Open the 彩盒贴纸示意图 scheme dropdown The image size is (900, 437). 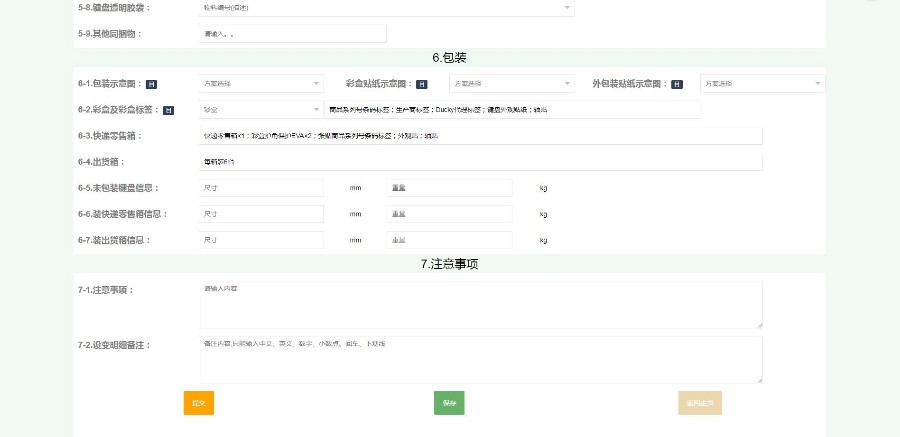tap(511, 84)
